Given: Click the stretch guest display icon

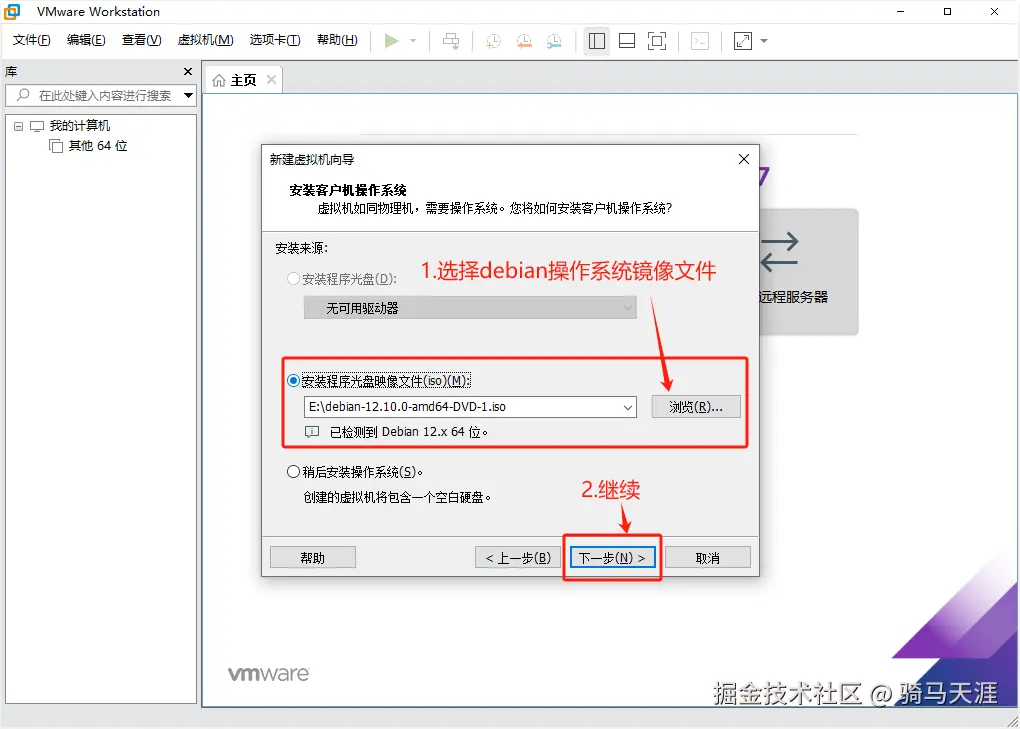Looking at the screenshot, I should pos(742,41).
